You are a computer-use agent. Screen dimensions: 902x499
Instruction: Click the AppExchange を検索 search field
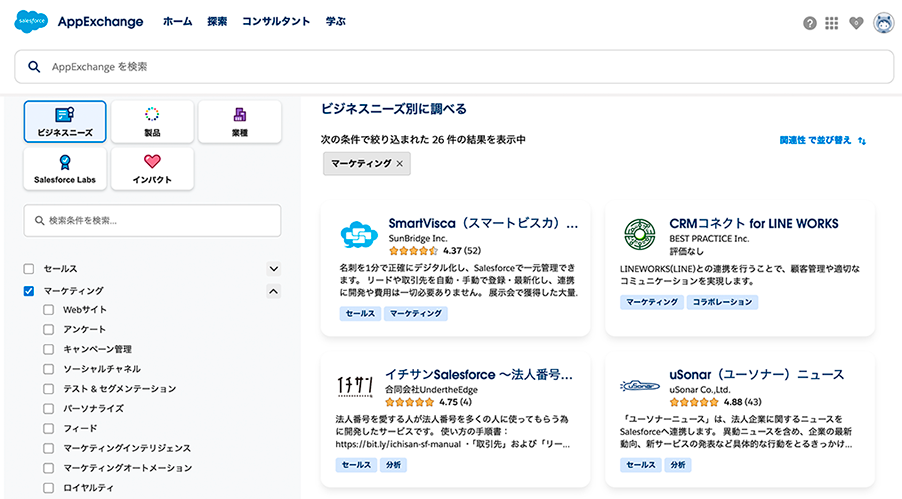pyautogui.click(x=454, y=66)
